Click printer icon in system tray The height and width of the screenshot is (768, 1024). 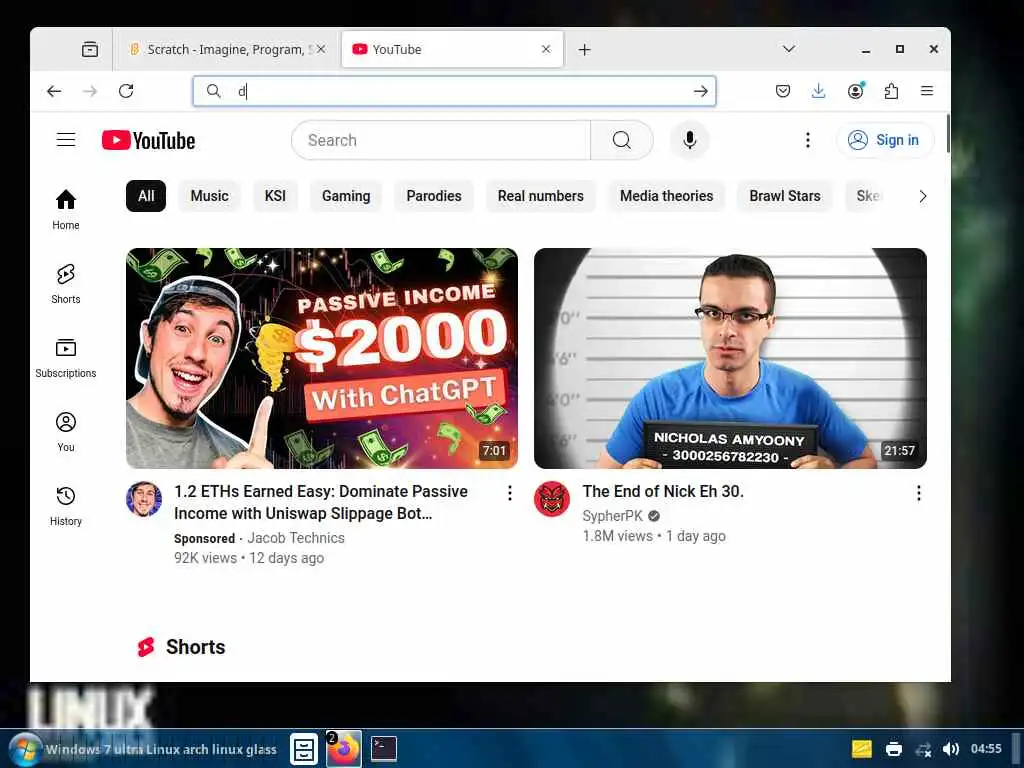(894, 749)
